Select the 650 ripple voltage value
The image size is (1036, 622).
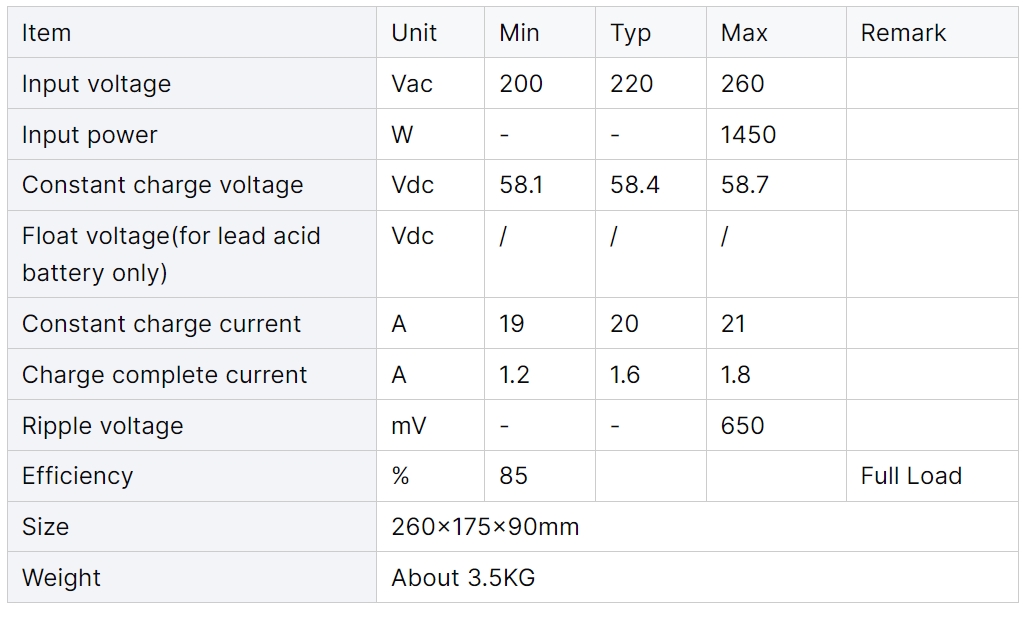tap(742, 426)
